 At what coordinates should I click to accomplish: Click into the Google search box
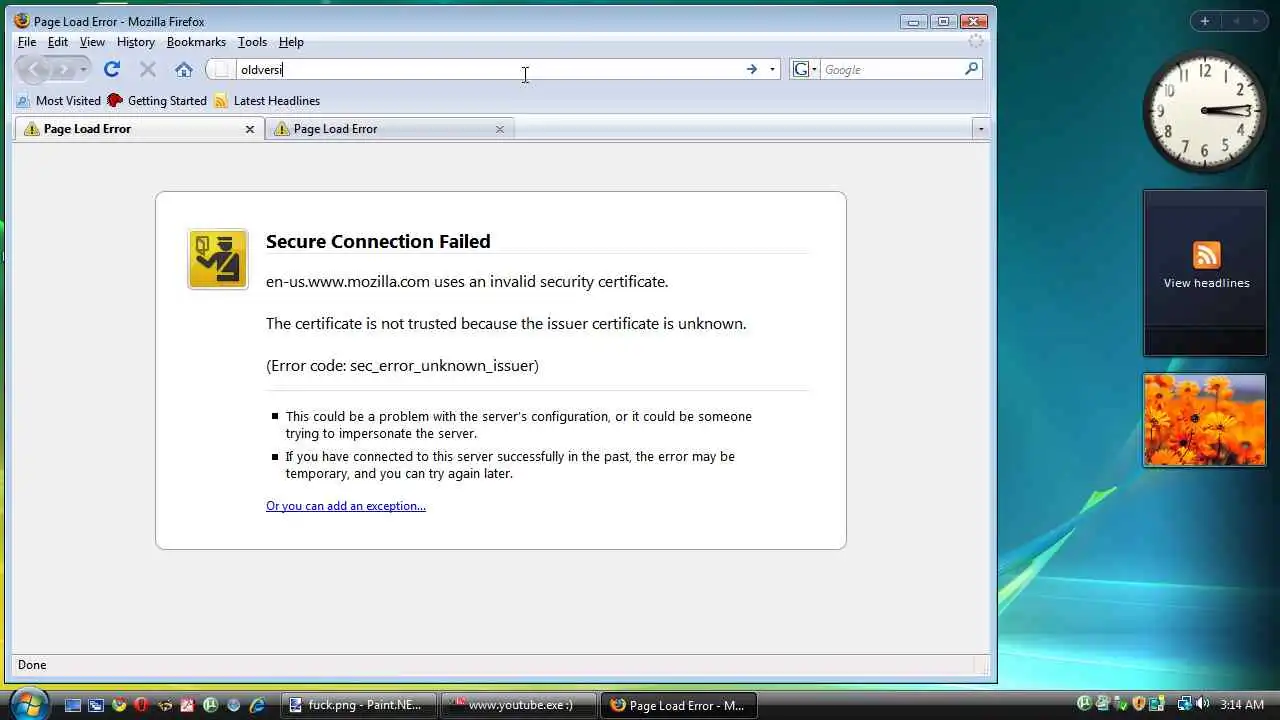891,70
